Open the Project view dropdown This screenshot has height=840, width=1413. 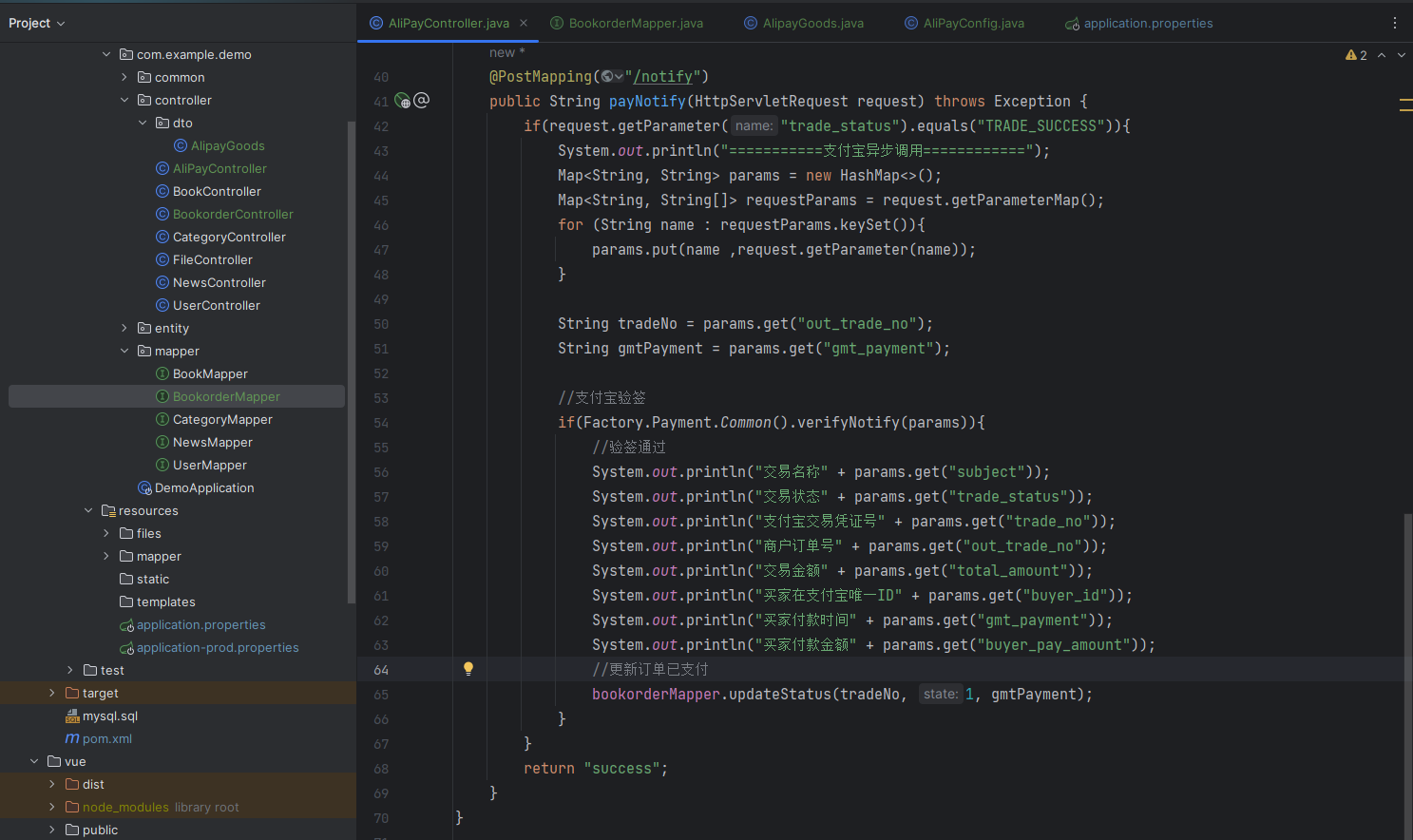pyautogui.click(x=37, y=23)
